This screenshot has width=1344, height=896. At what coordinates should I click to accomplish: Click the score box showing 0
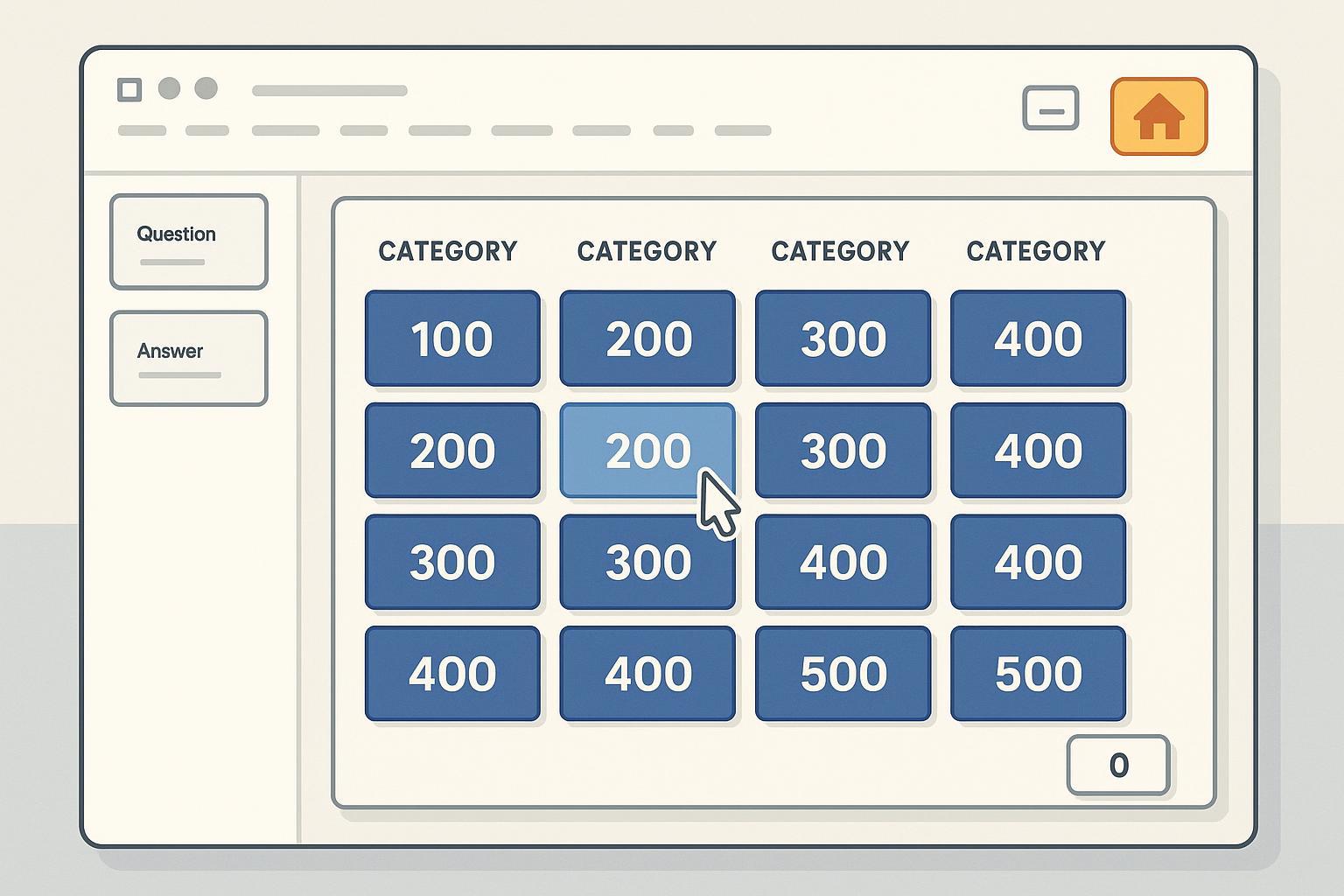[x=1117, y=766]
